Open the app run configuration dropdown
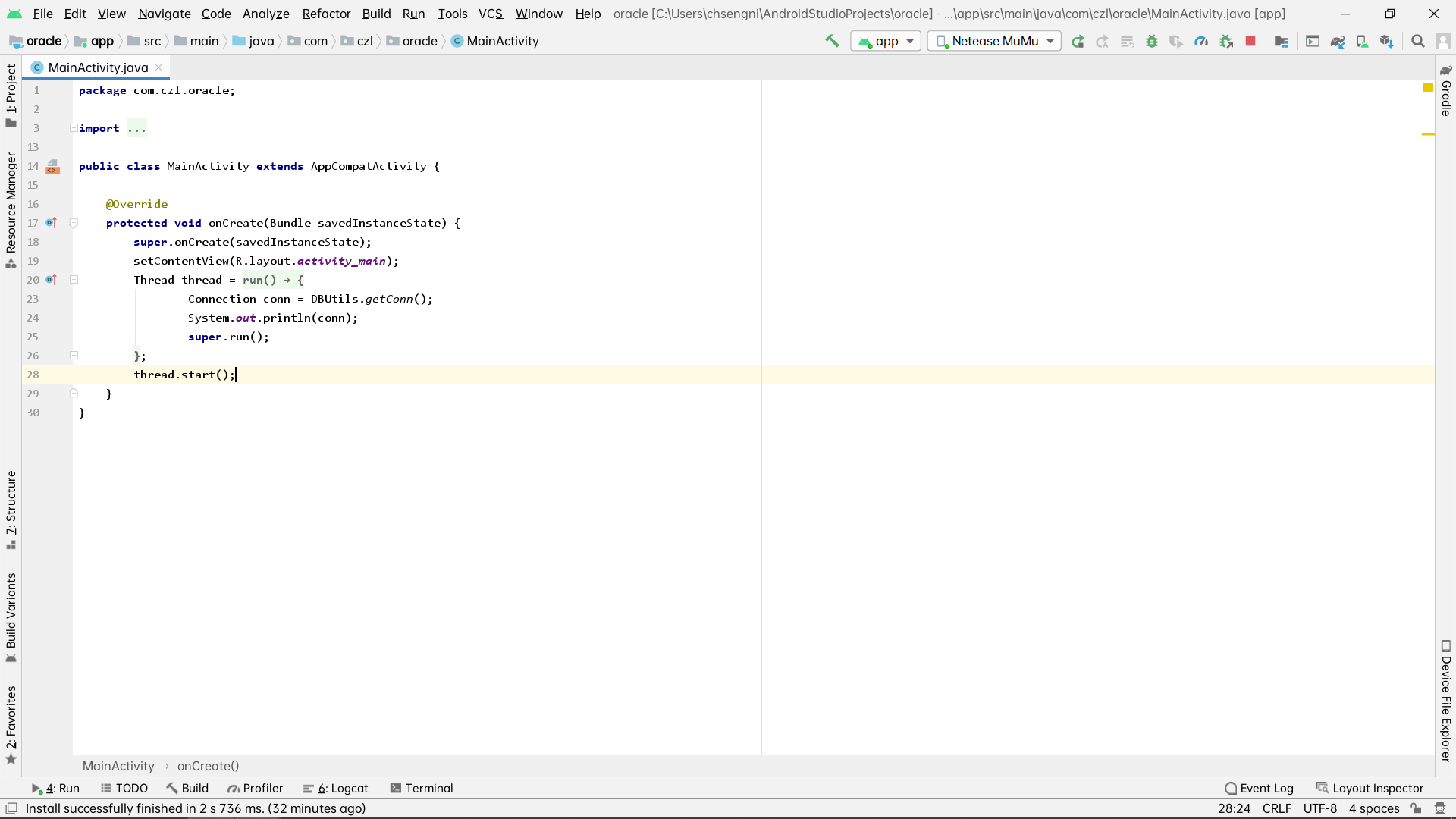This screenshot has width=1456, height=819. [x=886, y=41]
